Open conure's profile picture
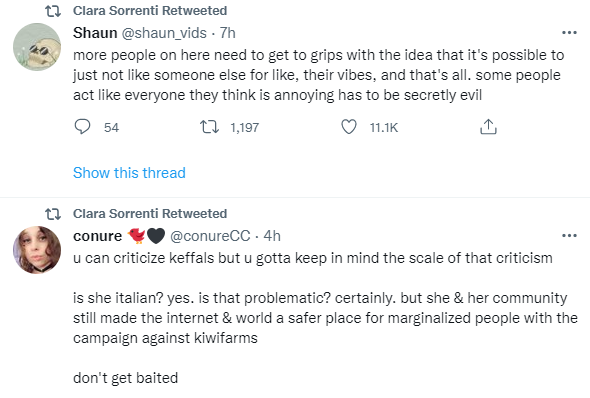This screenshot has width=590, height=398. (37, 250)
